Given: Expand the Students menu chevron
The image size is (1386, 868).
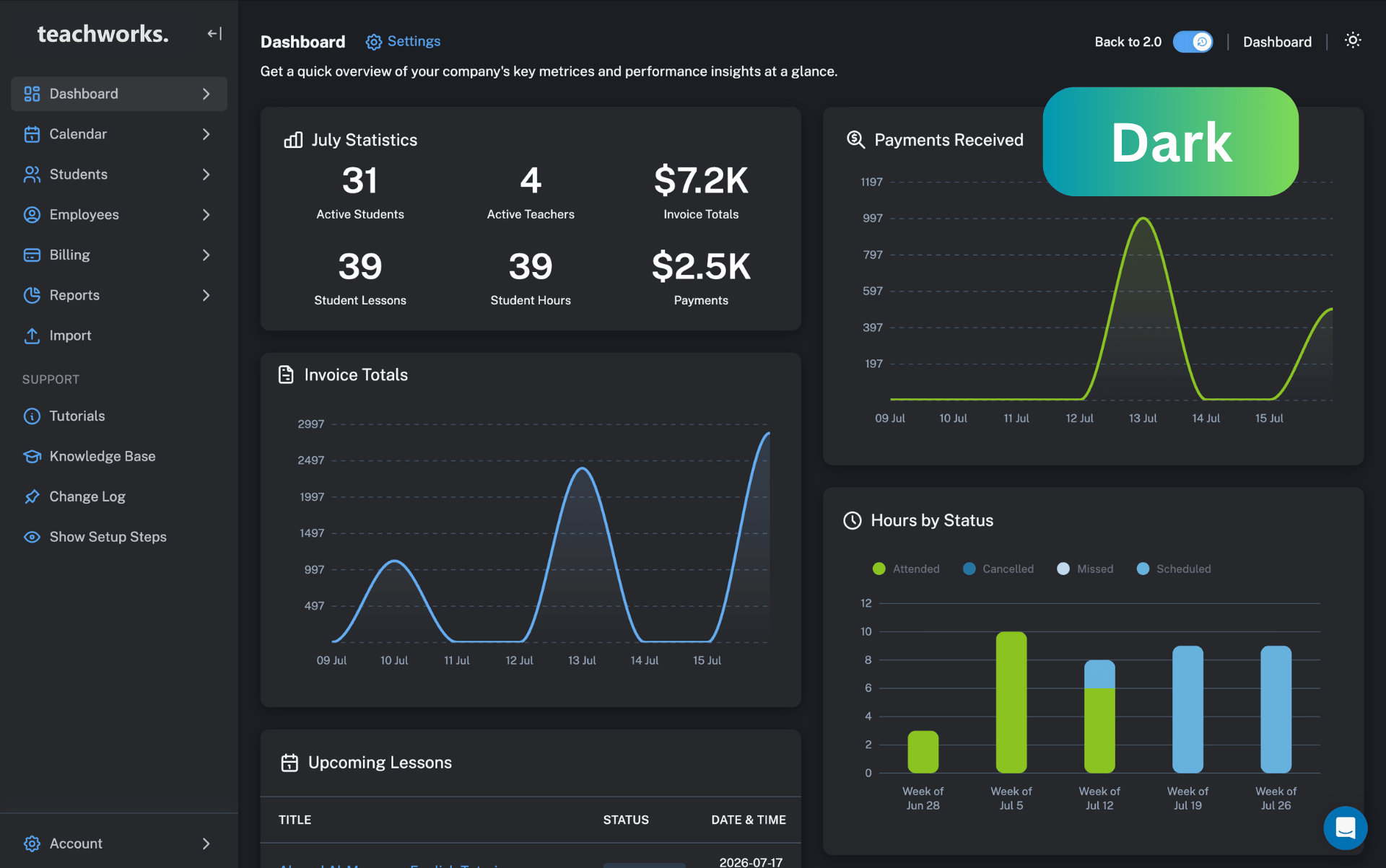Looking at the screenshot, I should [x=206, y=175].
